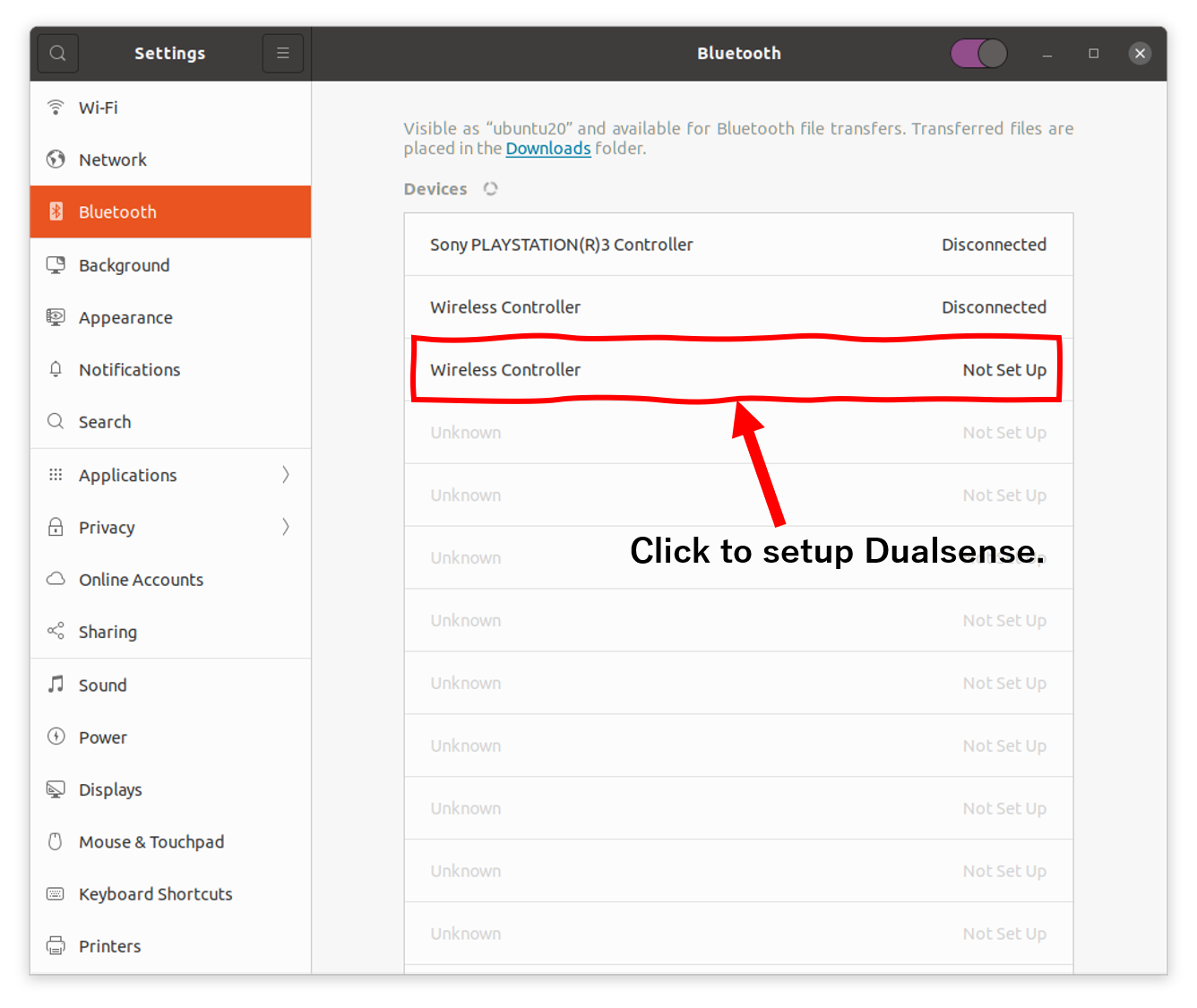Click the Background monitor icon
The width and height of the screenshot is (1197, 1008).
pos(56,265)
